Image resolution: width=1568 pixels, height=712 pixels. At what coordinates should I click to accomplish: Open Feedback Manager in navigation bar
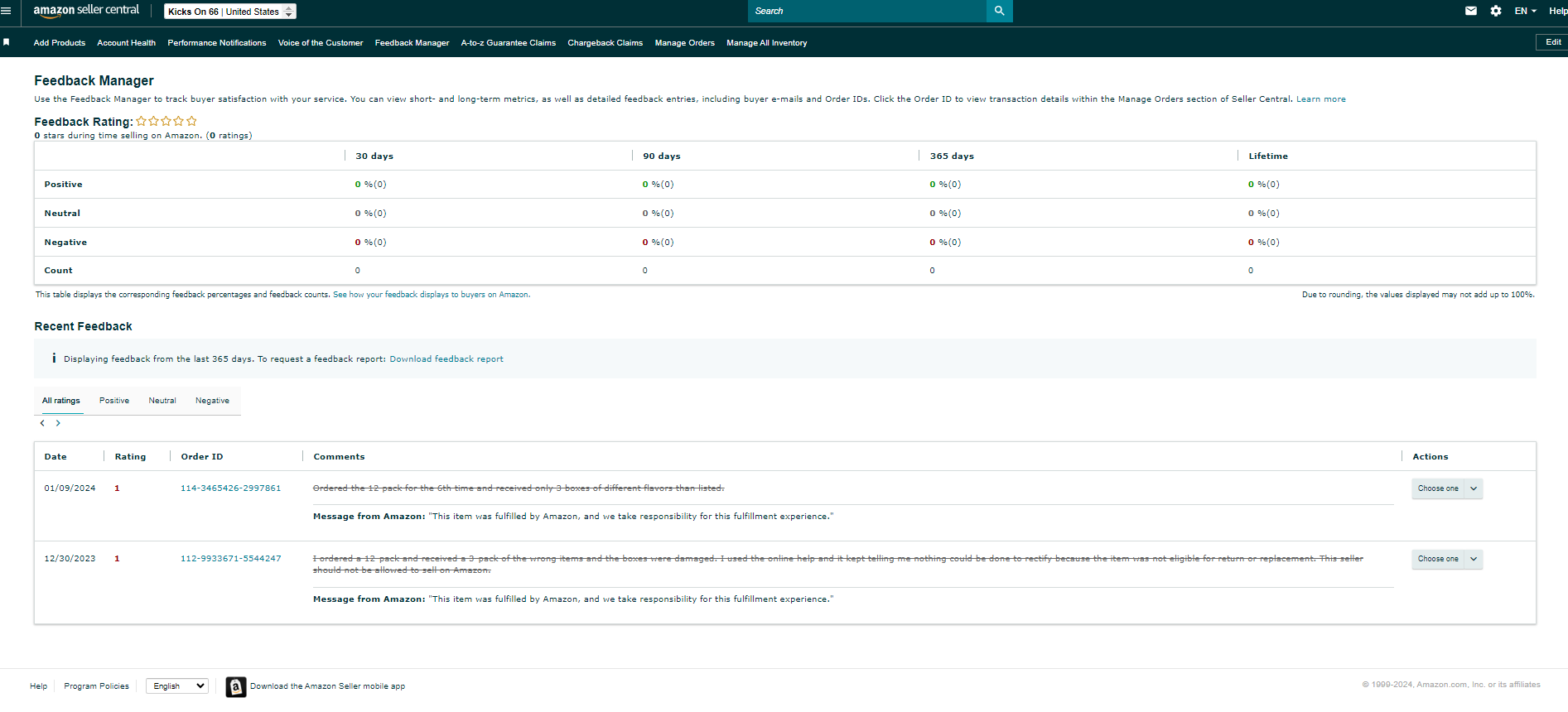pos(413,43)
